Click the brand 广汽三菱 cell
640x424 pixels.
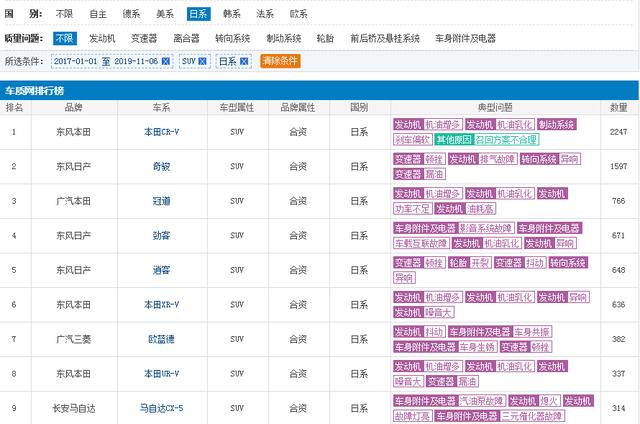point(74,339)
